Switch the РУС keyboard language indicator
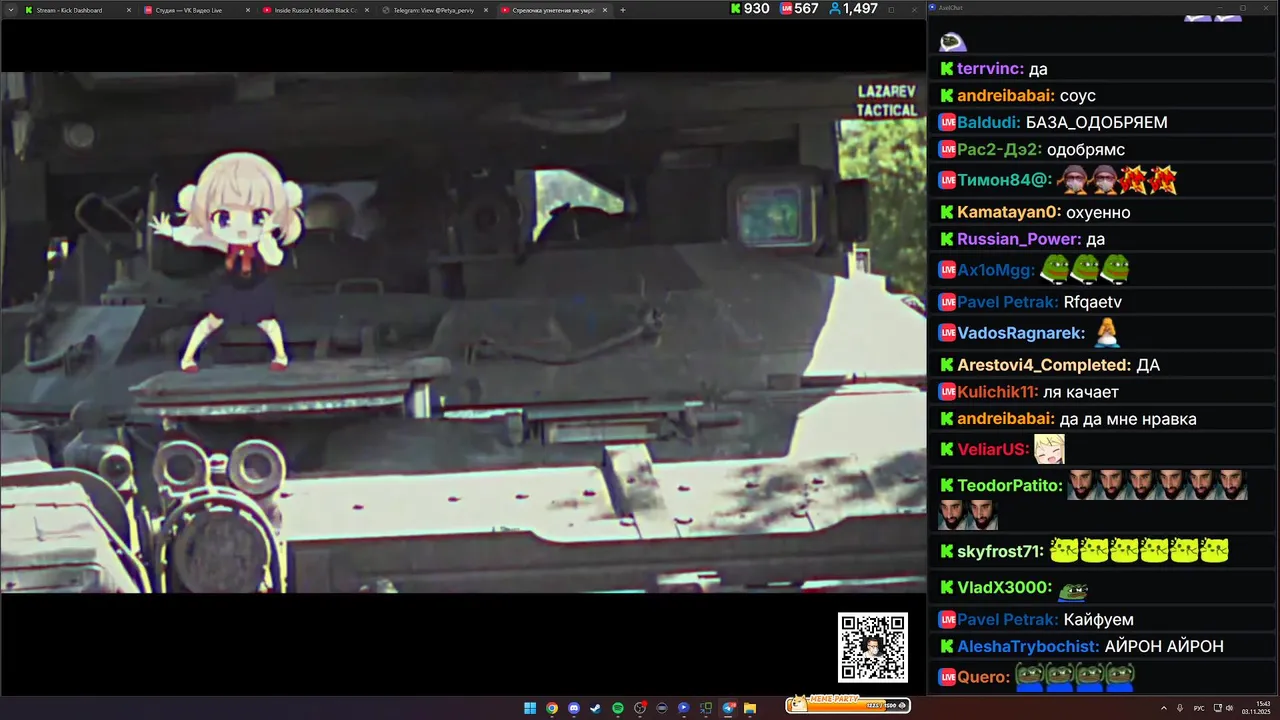This screenshot has height=720, width=1280. point(1199,708)
